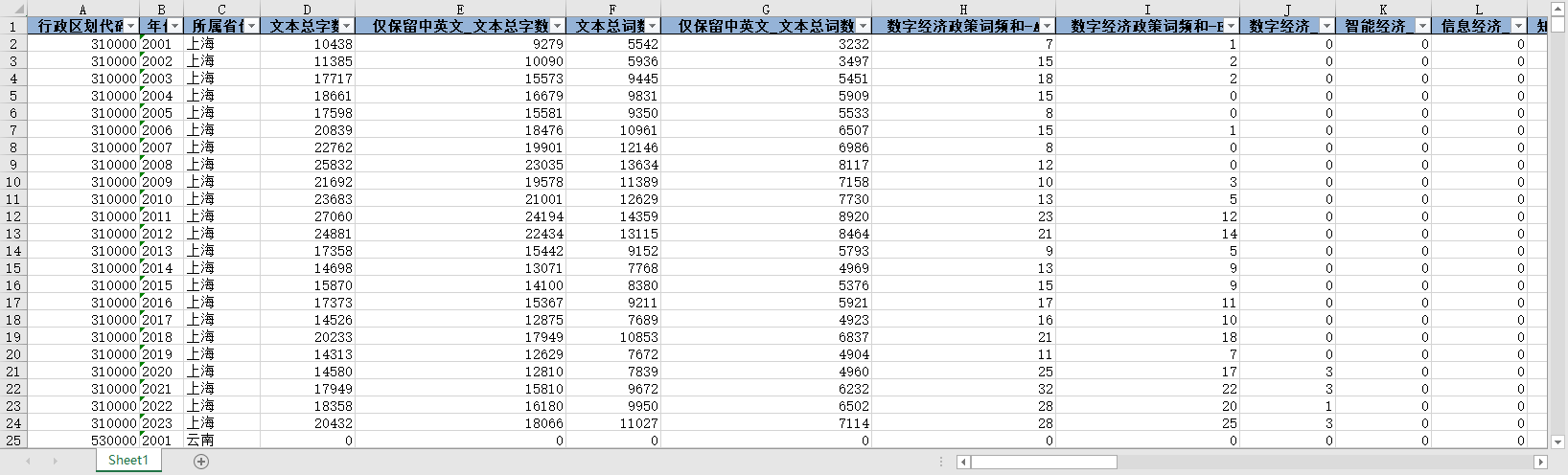This screenshot has height=475, width=1568.
Task: Open the 智能经济 column filter dropdown
Action: point(1422,27)
